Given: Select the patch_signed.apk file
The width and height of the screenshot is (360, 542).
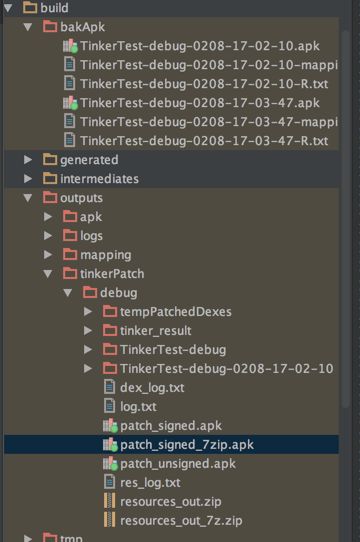Looking at the screenshot, I should point(171,426).
